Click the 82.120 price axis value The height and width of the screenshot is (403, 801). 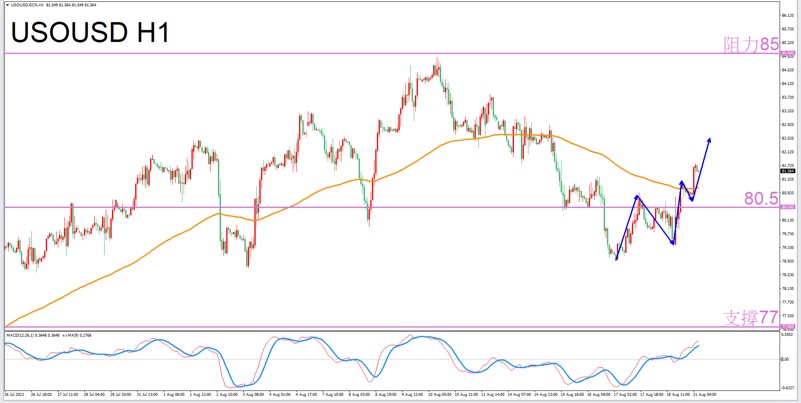point(787,152)
